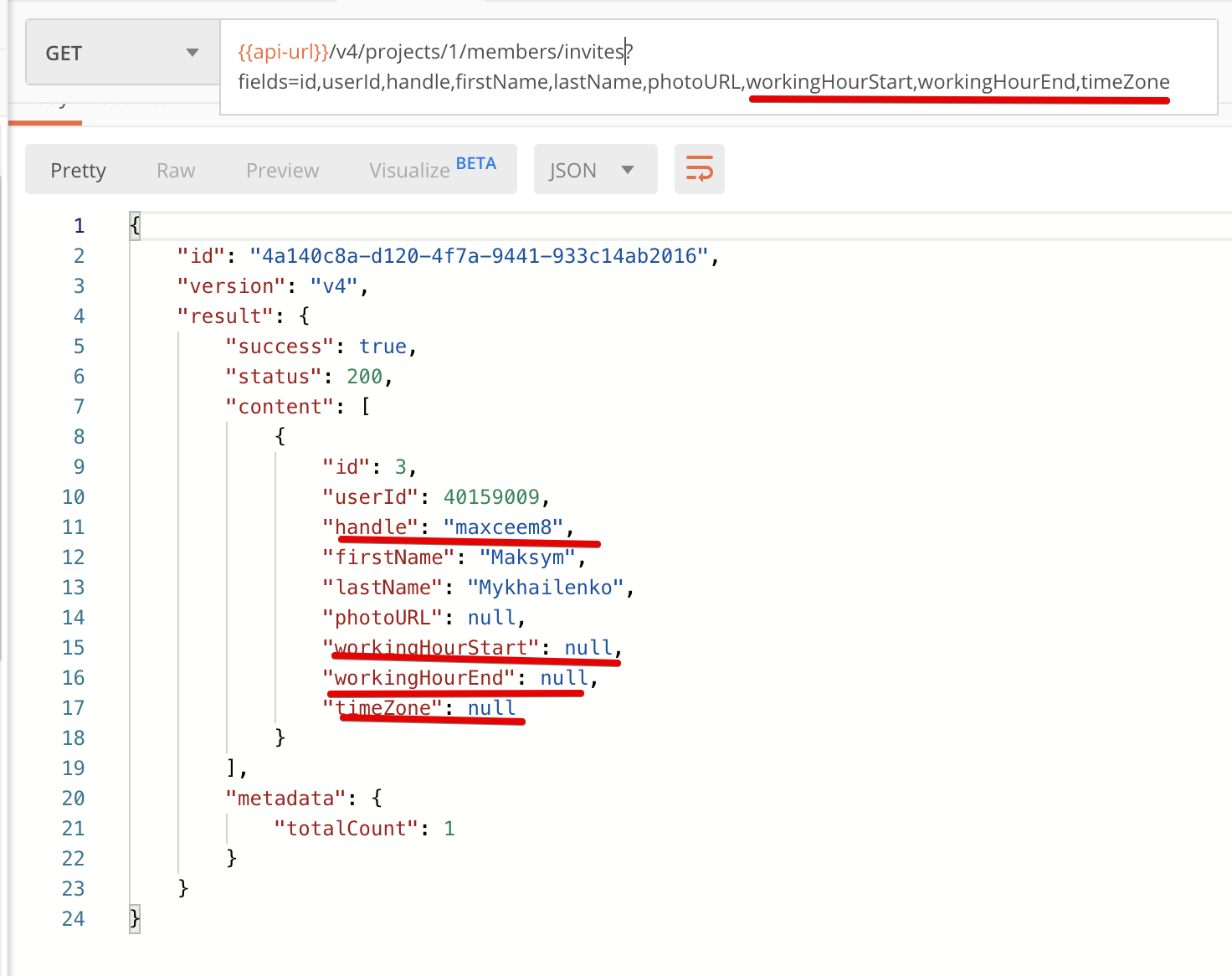The height and width of the screenshot is (976, 1232).
Task: Click the closing brace on line 24
Action: point(135,919)
